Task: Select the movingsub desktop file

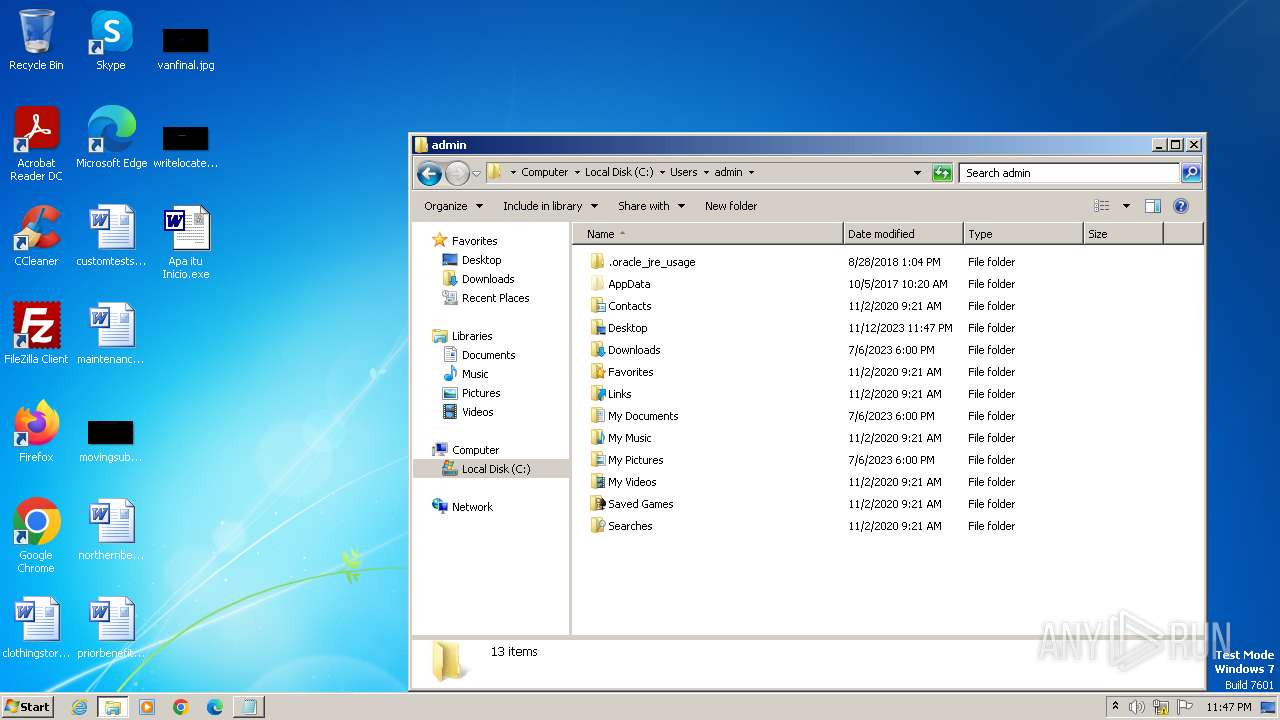Action: [111, 440]
